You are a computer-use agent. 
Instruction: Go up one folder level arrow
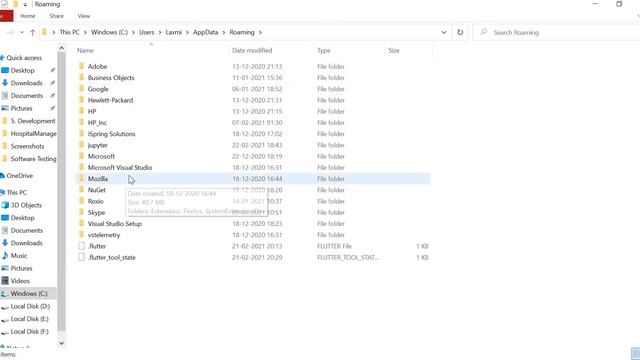32,32
